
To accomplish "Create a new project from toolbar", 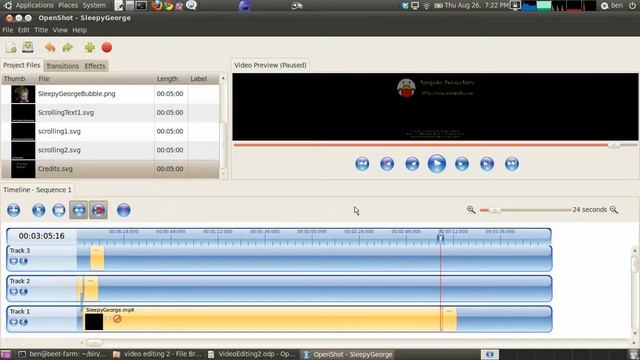I will 11,47.
